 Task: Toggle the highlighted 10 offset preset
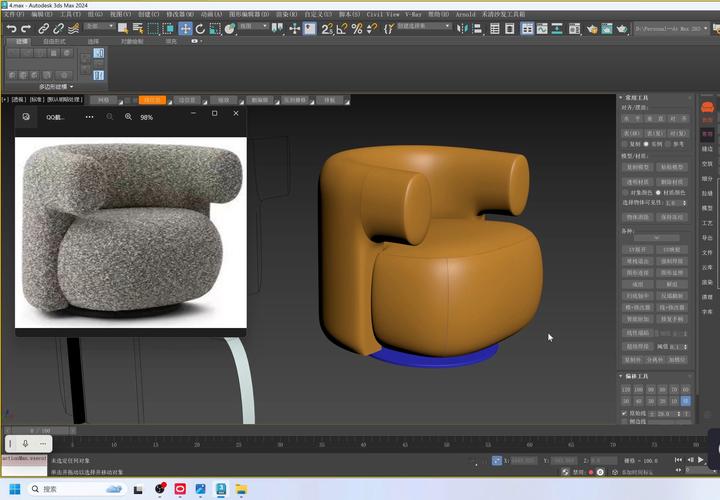pyautogui.click(x=686, y=401)
